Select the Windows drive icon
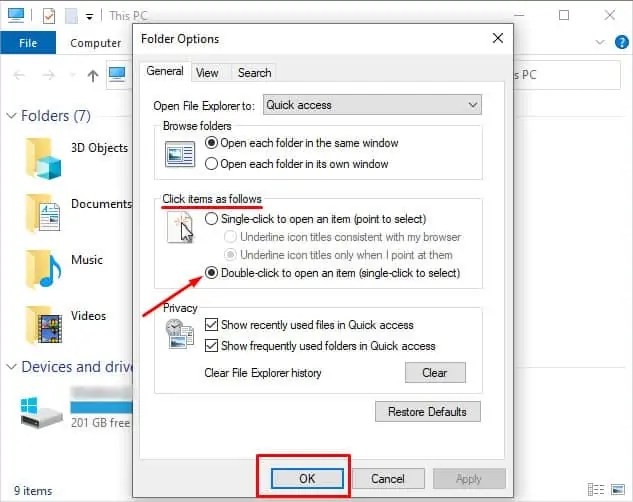The image size is (633, 502). (x=41, y=413)
